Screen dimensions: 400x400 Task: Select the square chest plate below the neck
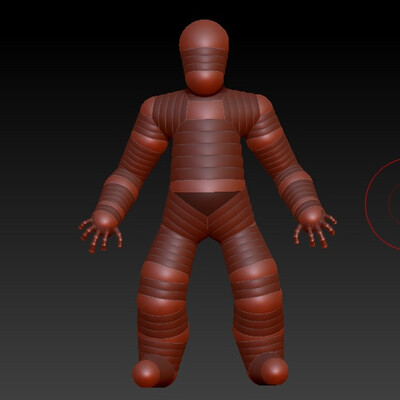[x=205, y=109]
